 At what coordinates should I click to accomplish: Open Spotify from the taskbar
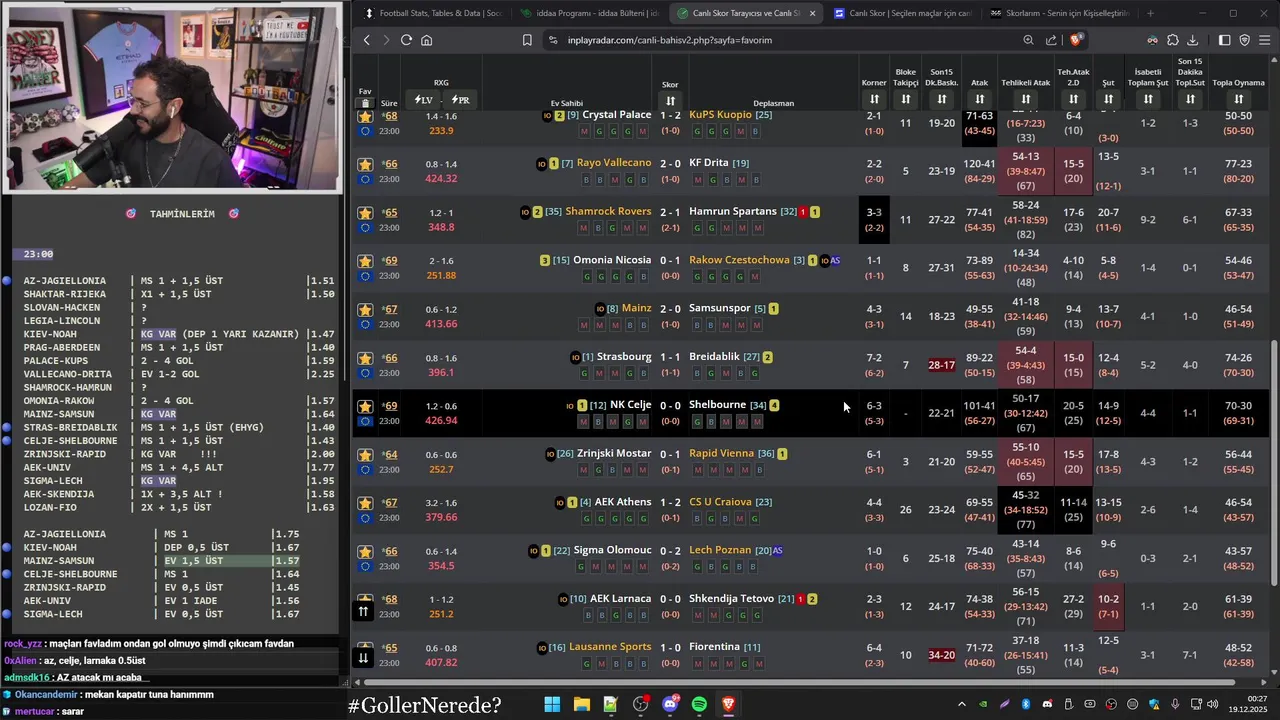[x=699, y=704]
